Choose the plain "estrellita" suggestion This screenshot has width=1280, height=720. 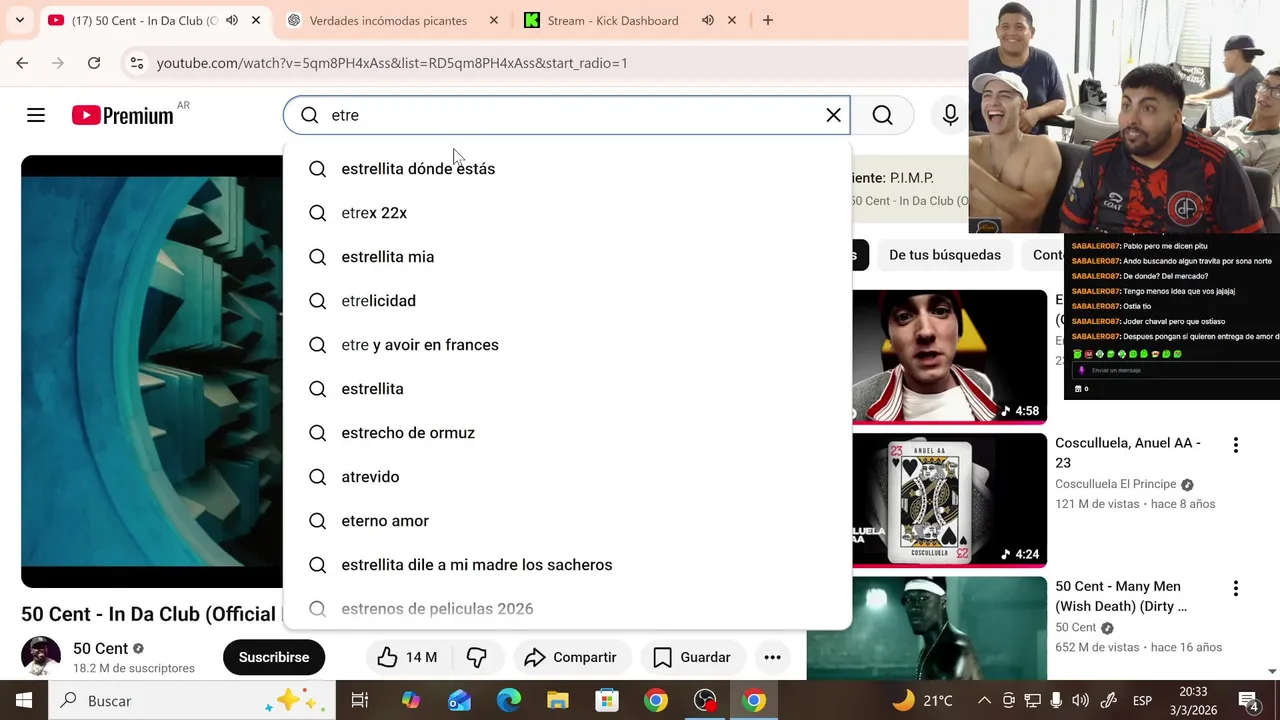point(567,389)
